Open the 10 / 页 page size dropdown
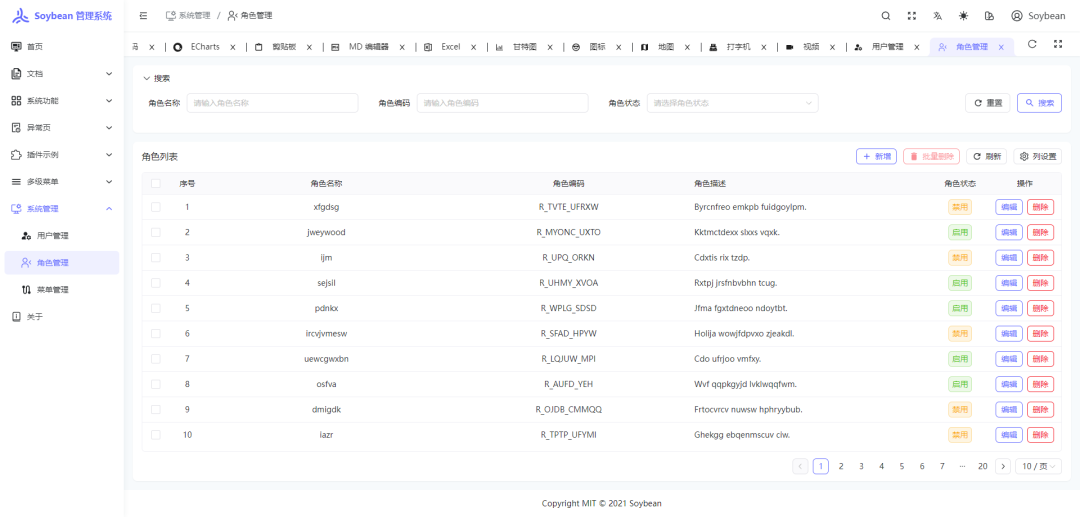The image size is (1080, 517). [1038, 466]
